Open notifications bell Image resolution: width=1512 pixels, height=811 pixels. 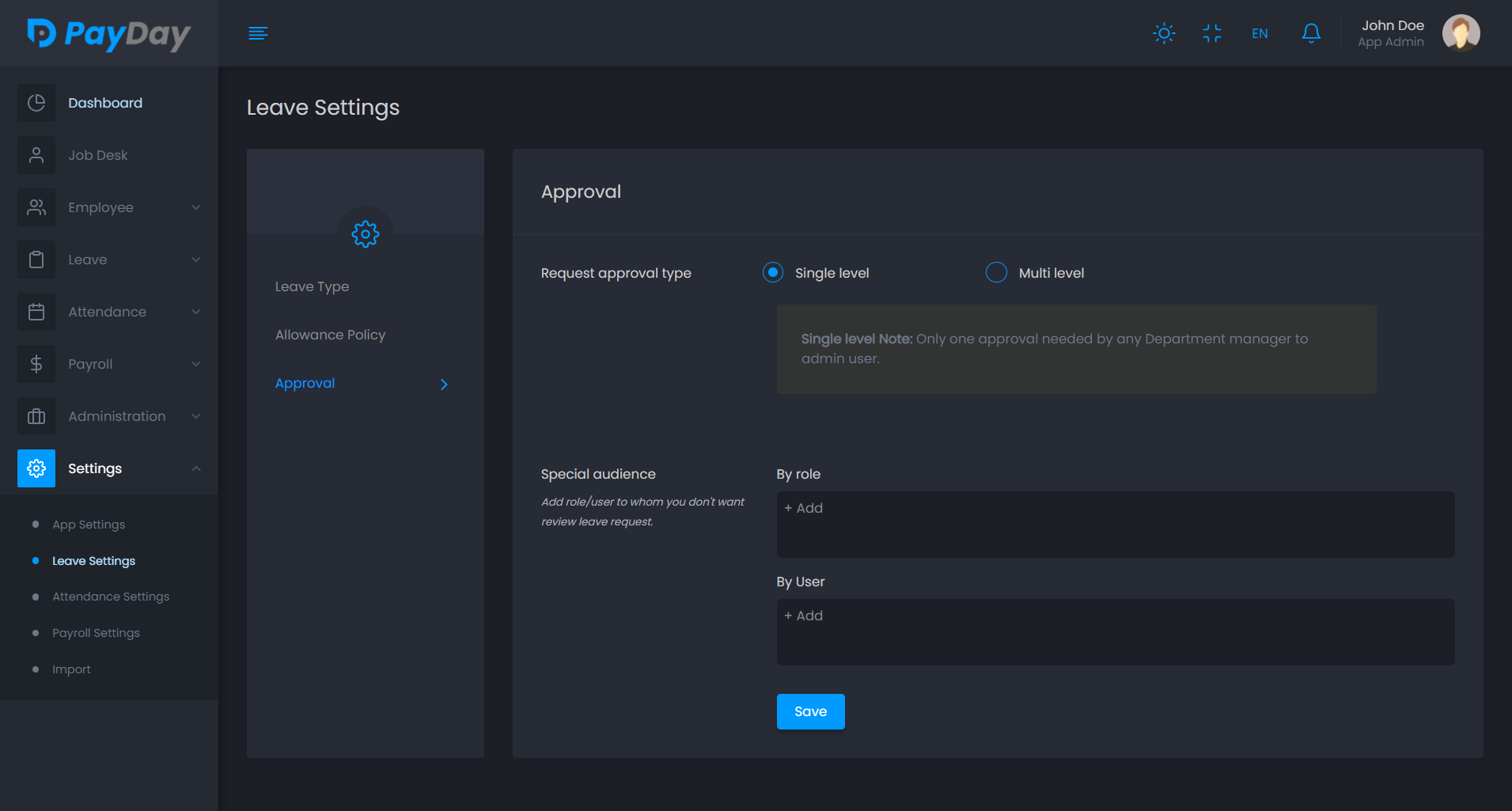tap(1311, 33)
